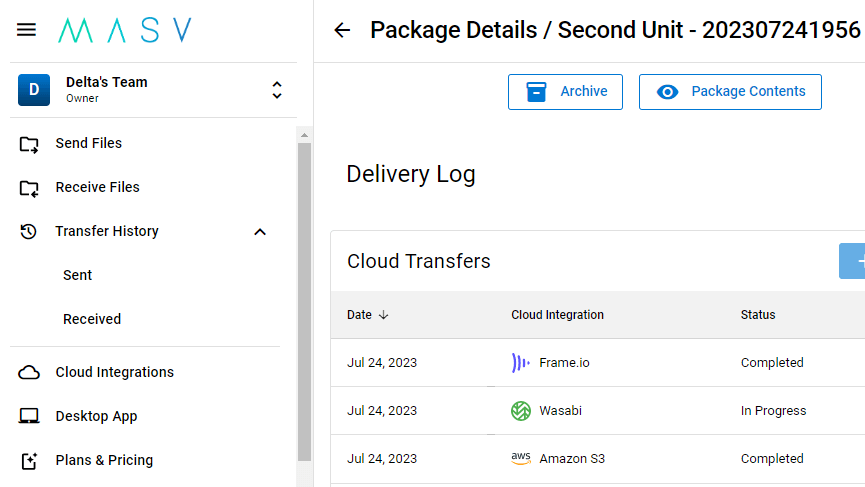
Task: Click the Desktop App laptop icon
Action: [x=29, y=417]
